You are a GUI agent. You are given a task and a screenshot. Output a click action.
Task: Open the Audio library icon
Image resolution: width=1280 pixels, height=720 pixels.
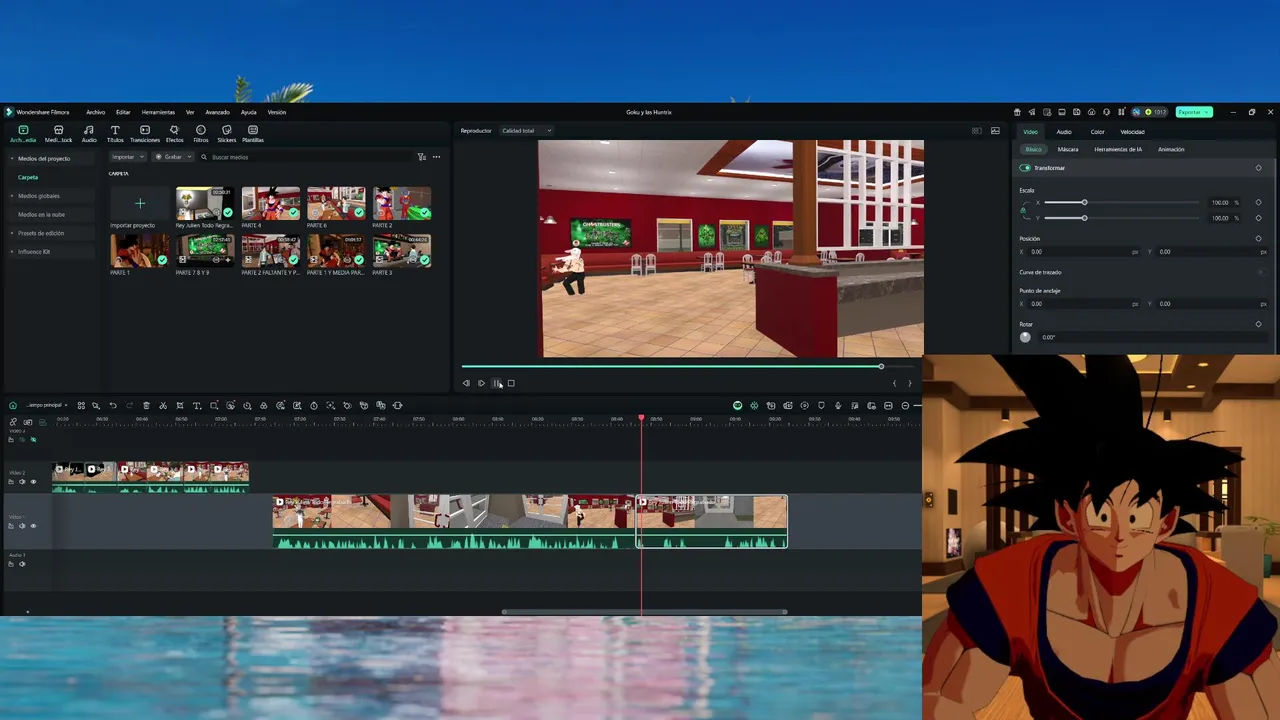click(89, 133)
